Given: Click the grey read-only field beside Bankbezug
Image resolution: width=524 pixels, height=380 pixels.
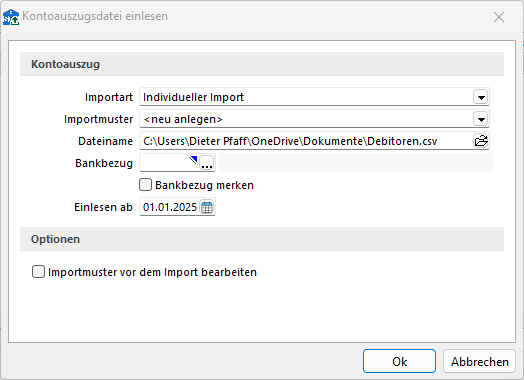Looking at the screenshot, I should [356, 163].
